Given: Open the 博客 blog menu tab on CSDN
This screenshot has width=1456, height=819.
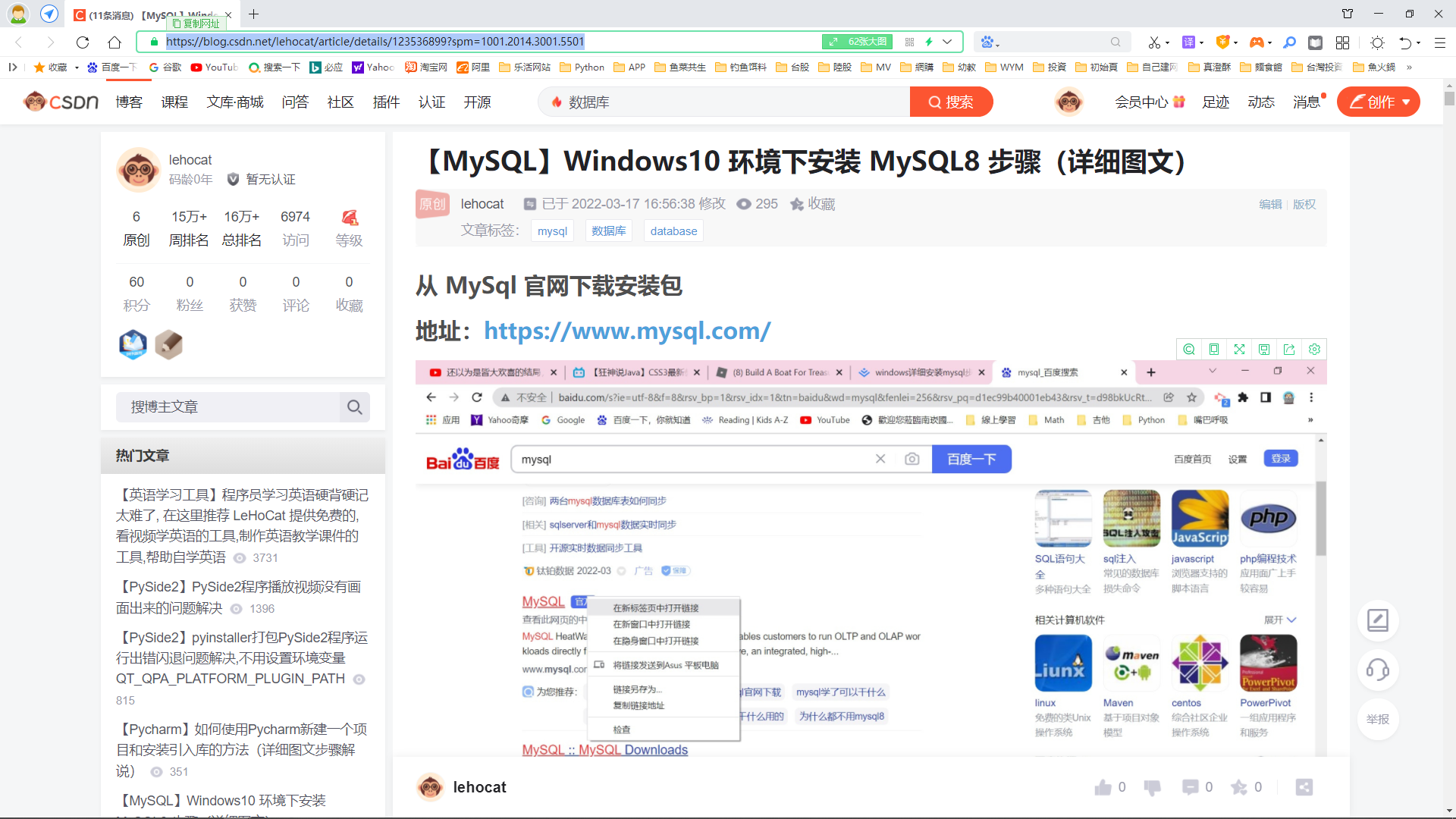Looking at the screenshot, I should pos(129,100).
